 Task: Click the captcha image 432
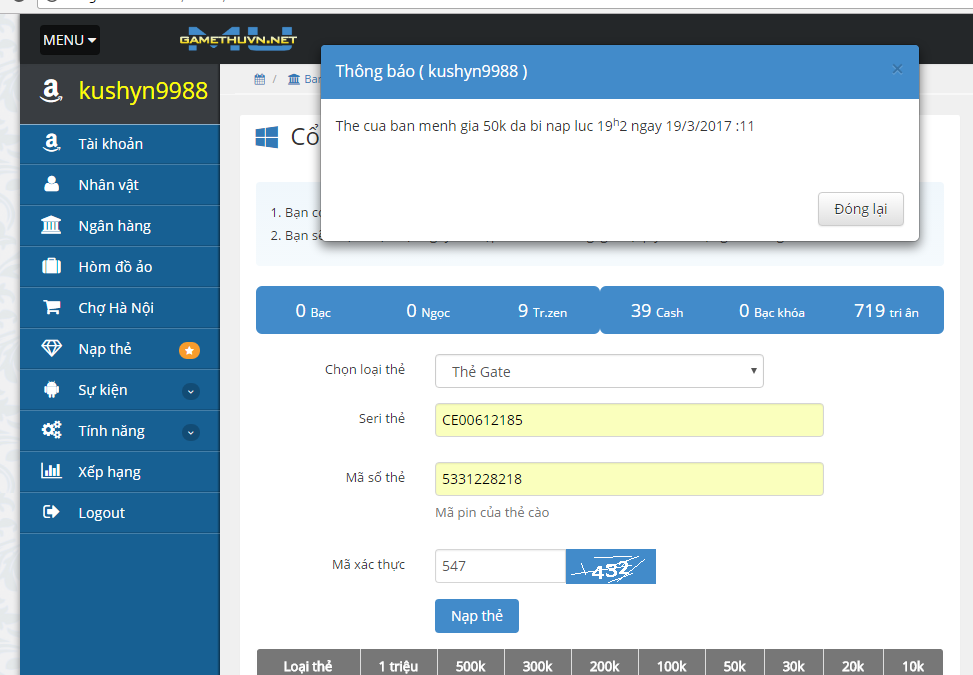611,566
